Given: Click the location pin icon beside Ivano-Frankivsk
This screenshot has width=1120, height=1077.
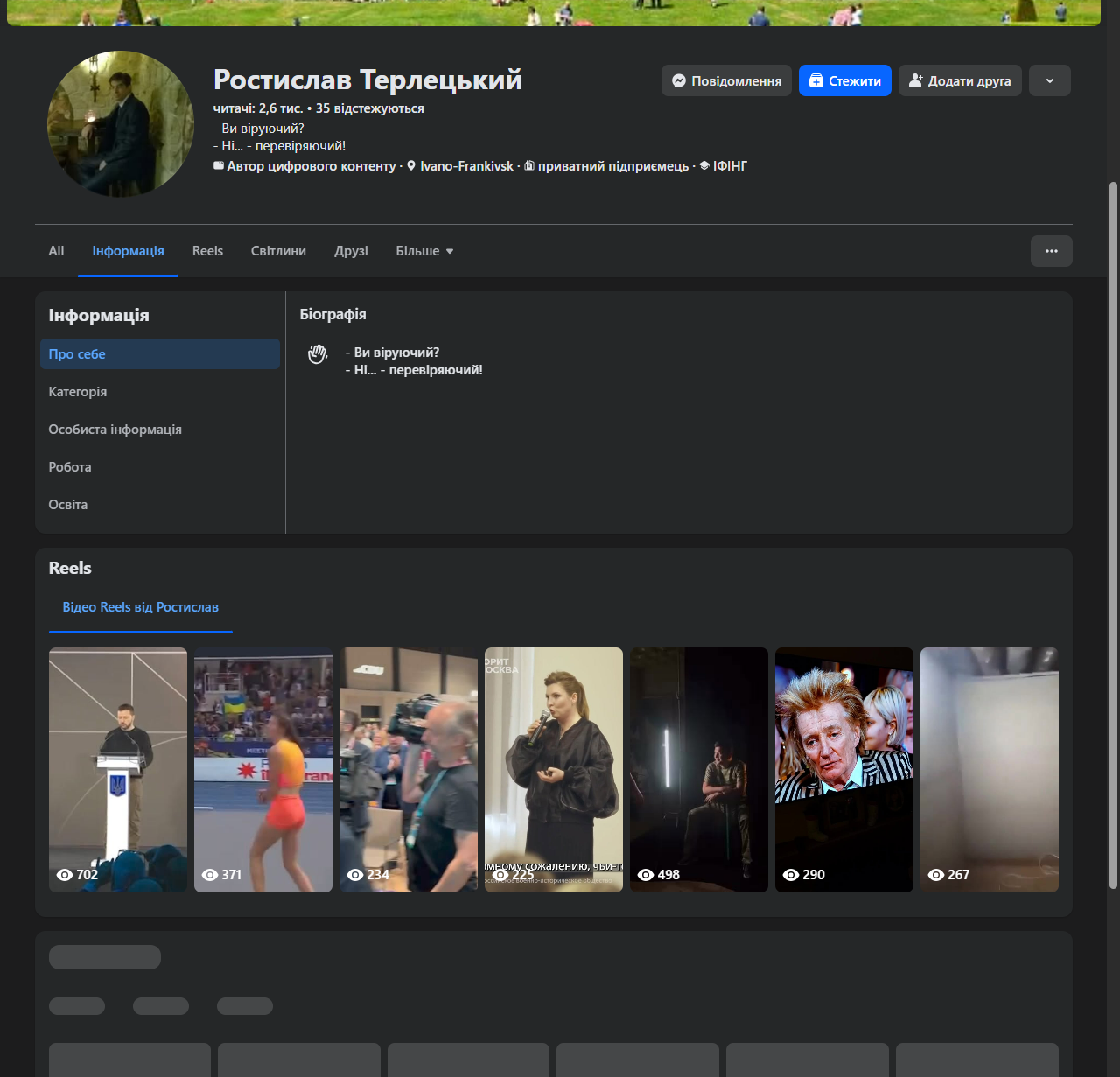Looking at the screenshot, I should click(411, 165).
